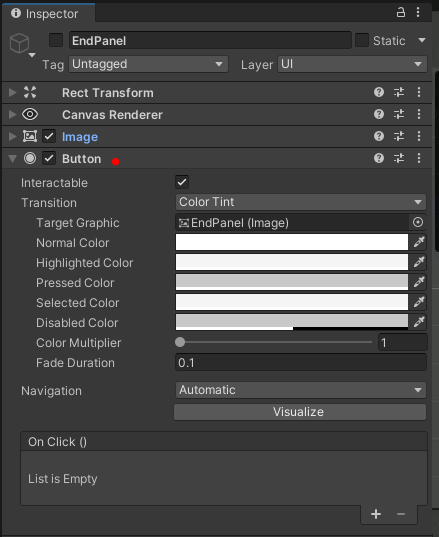Open the Static flags dropdown arrow
Image resolution: width=439 pixels, height=537 pixels.
[422, 40]
